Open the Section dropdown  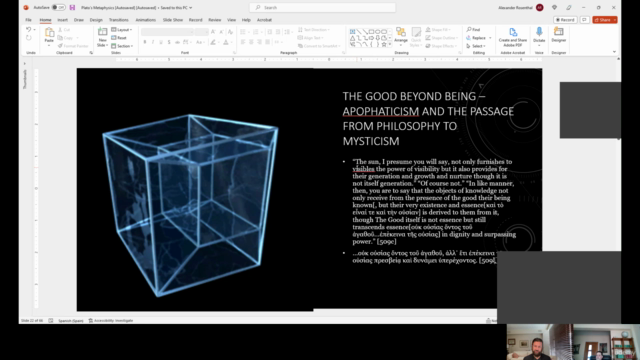click(x=122, y=46)
